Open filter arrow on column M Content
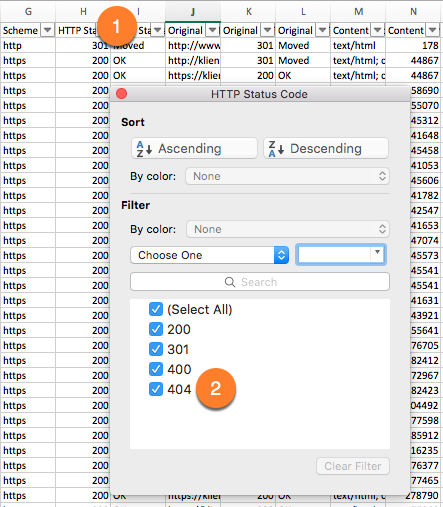The image size is (443, 507). [377, 30]
